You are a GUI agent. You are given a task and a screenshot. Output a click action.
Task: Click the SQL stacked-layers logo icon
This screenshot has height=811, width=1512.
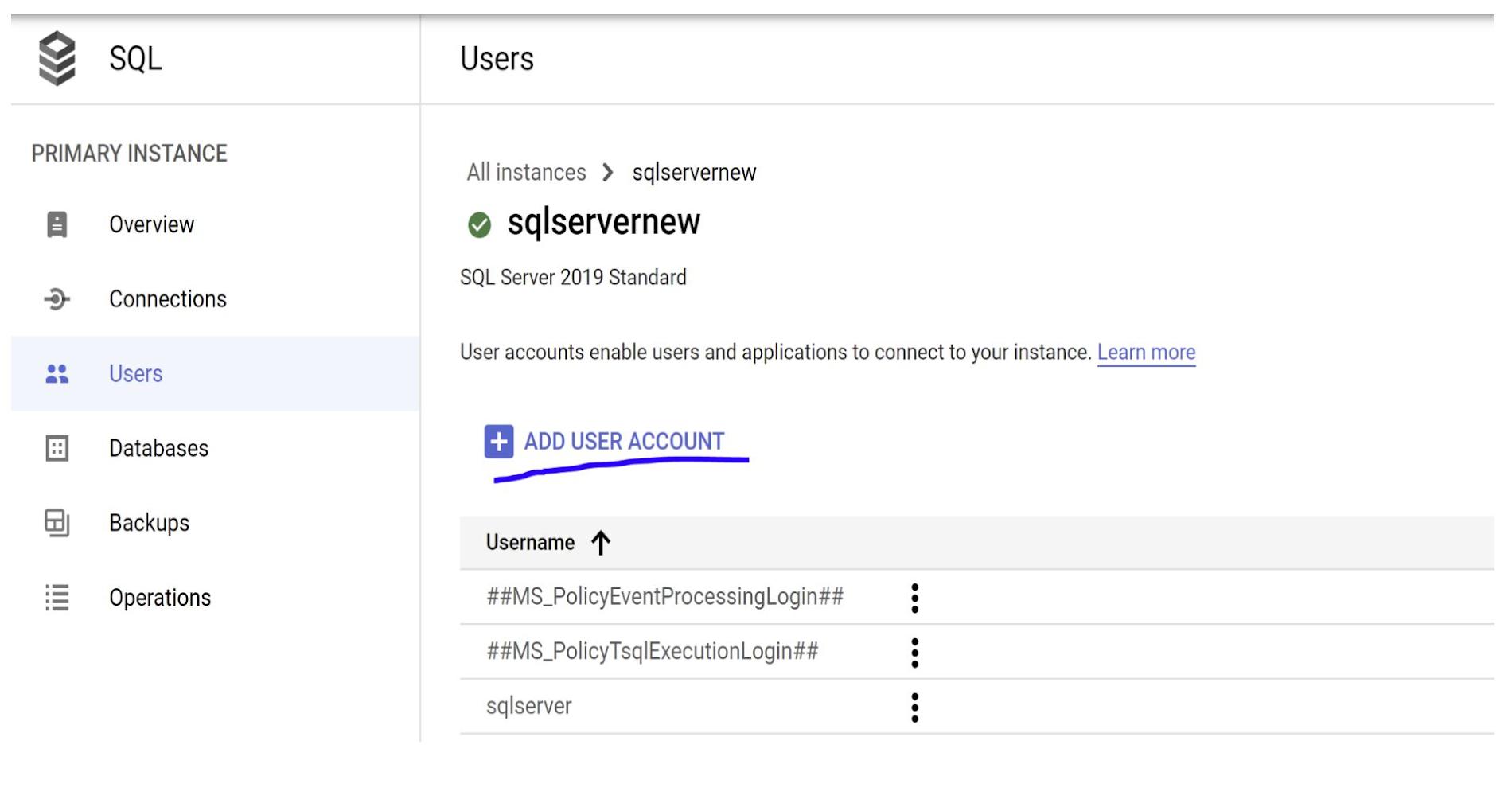[x=57, y=58]
